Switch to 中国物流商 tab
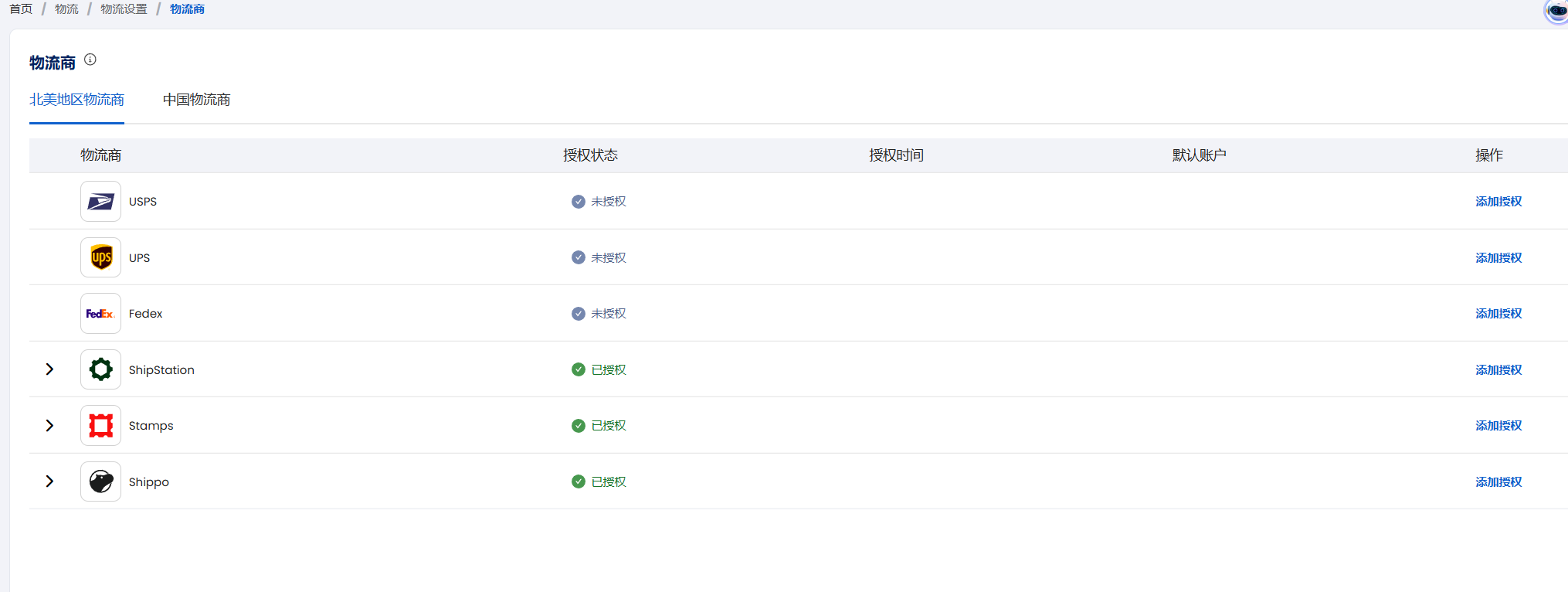 [x=196, y=100]
